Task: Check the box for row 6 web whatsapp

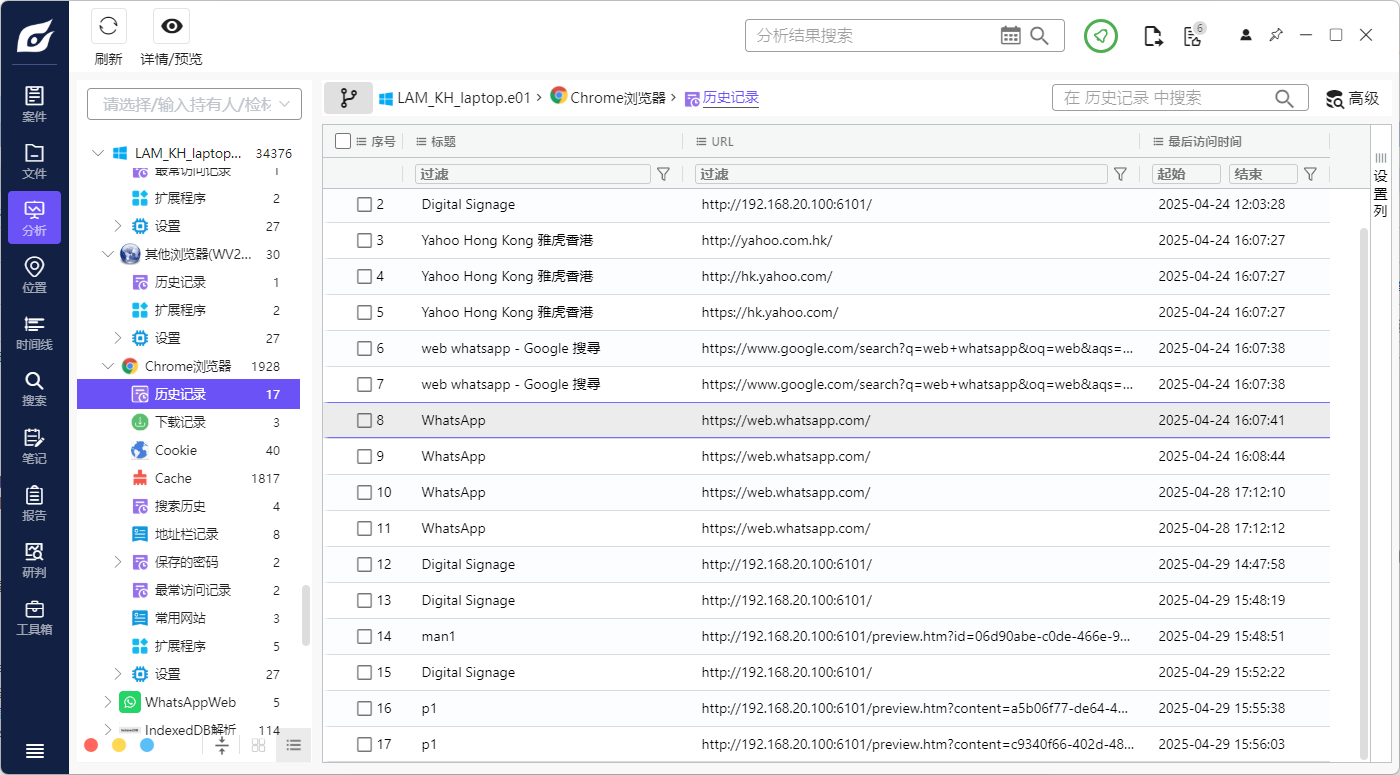Action: pos(365,348)
